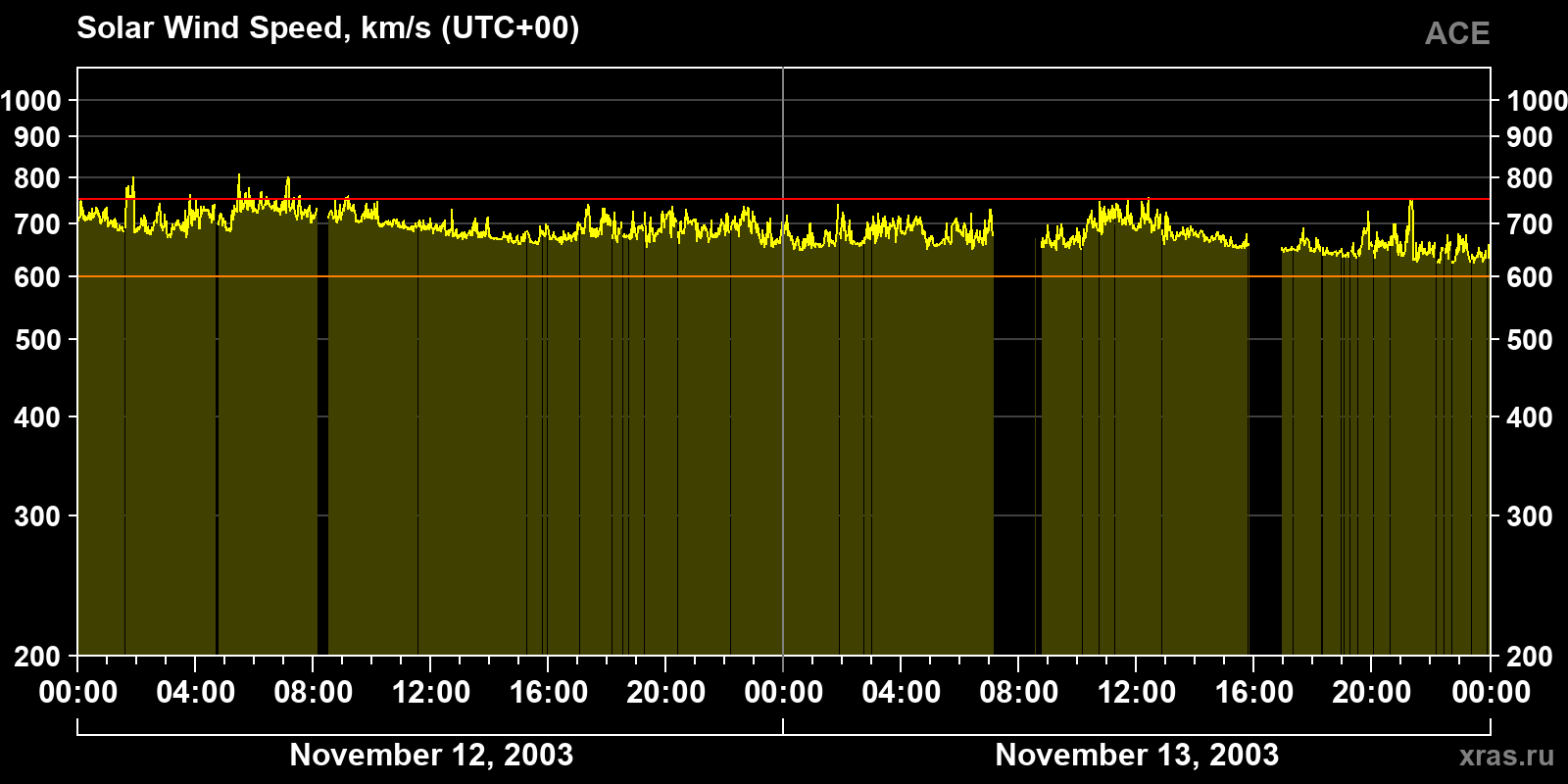Click the right axis value '700'

pyautogui.click(x=1530, y=224)
